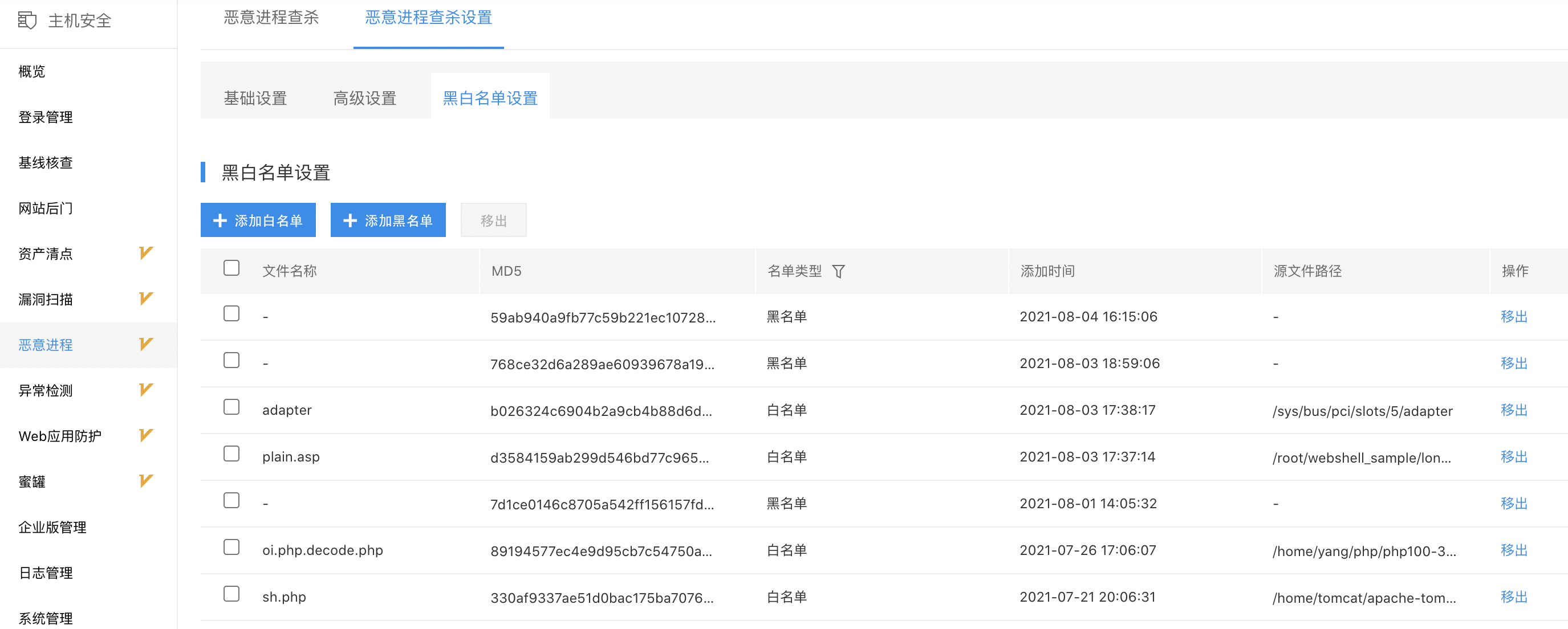1568x629 pixels.
Task: Check the box for adapter row
Action: 231,407
